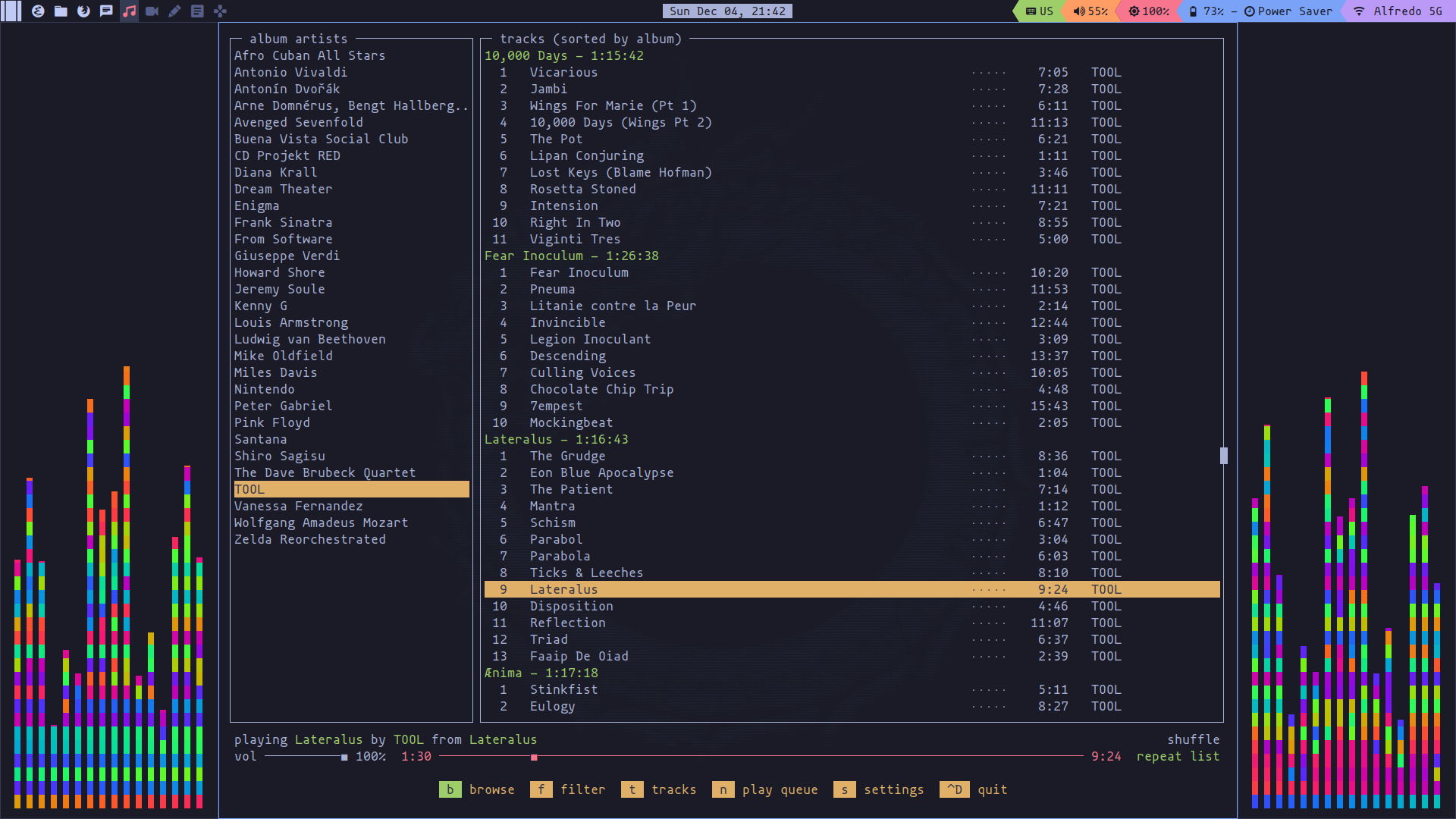The height and width of the screenshot is (819, 1456).
Task: Select Vanessa Fernandez artist
Action: click(x=298, y=506)
